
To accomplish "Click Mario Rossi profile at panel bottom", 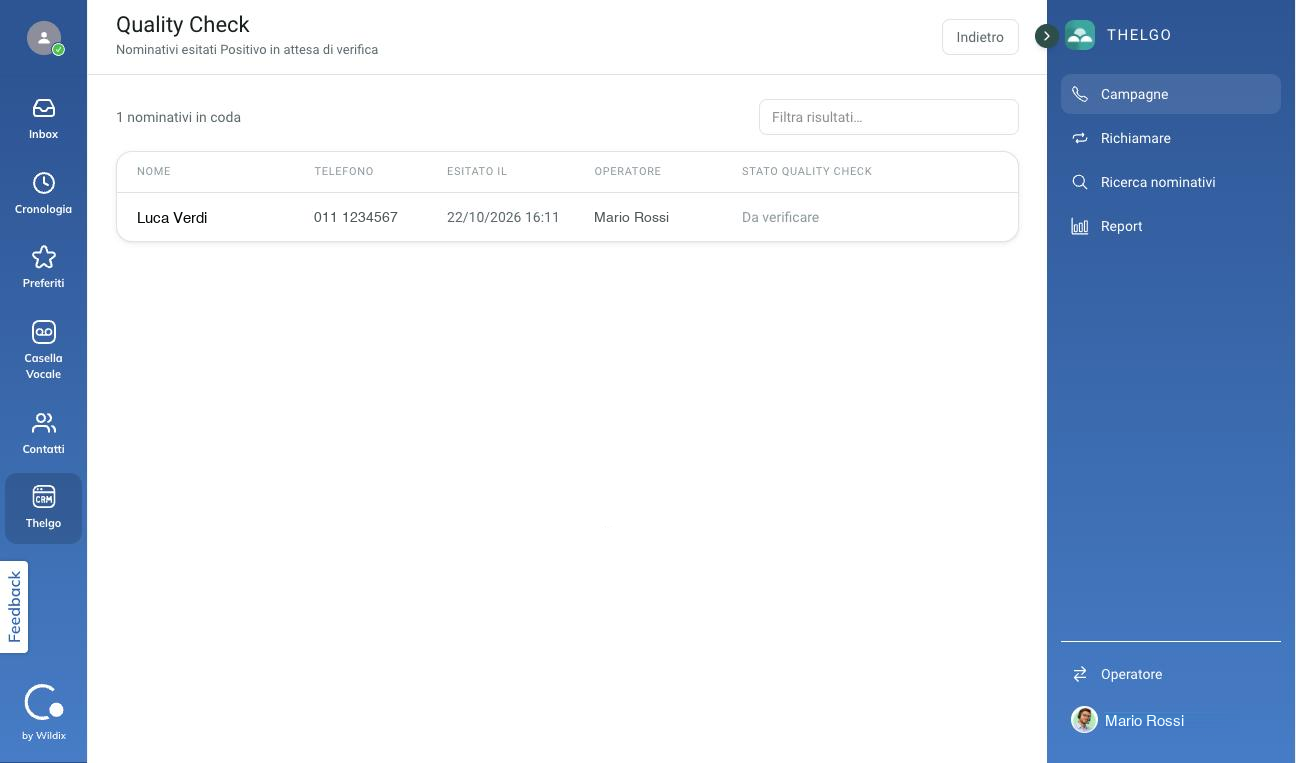I will click(x=1128, y=720).
